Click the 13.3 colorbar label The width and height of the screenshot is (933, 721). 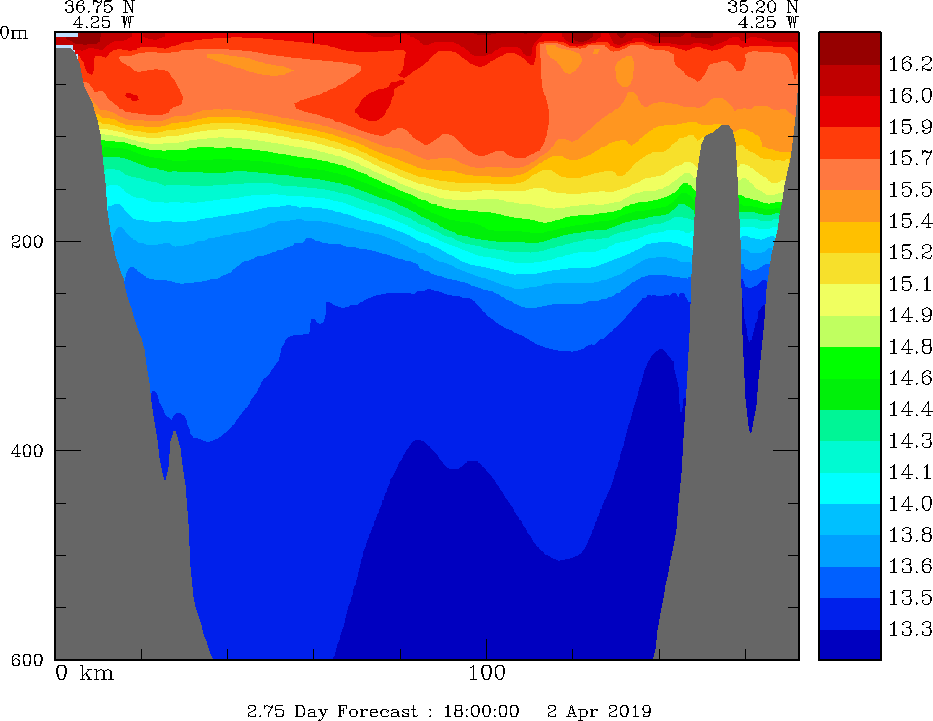pos(910,629)
